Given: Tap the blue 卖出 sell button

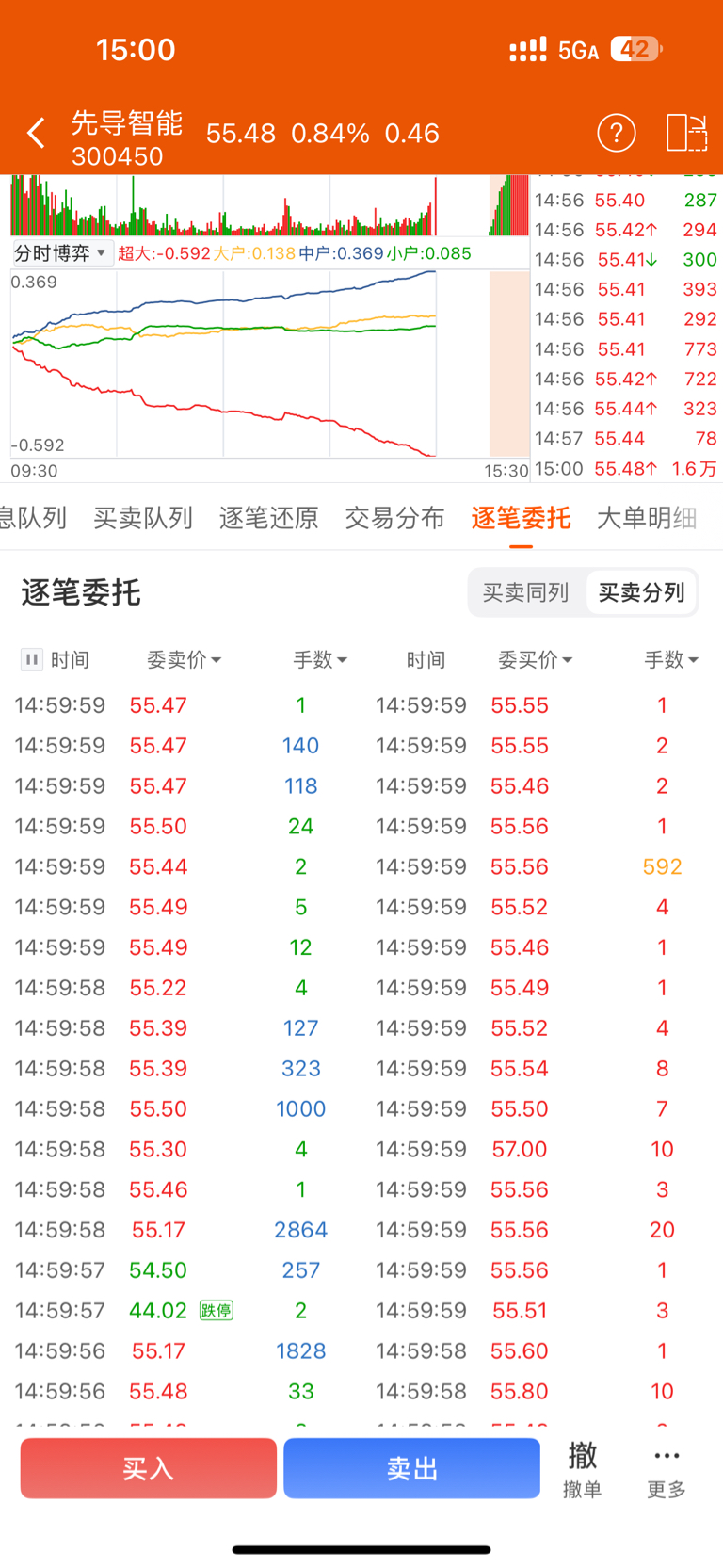Looking at the screenshot, I should 411,1468.
